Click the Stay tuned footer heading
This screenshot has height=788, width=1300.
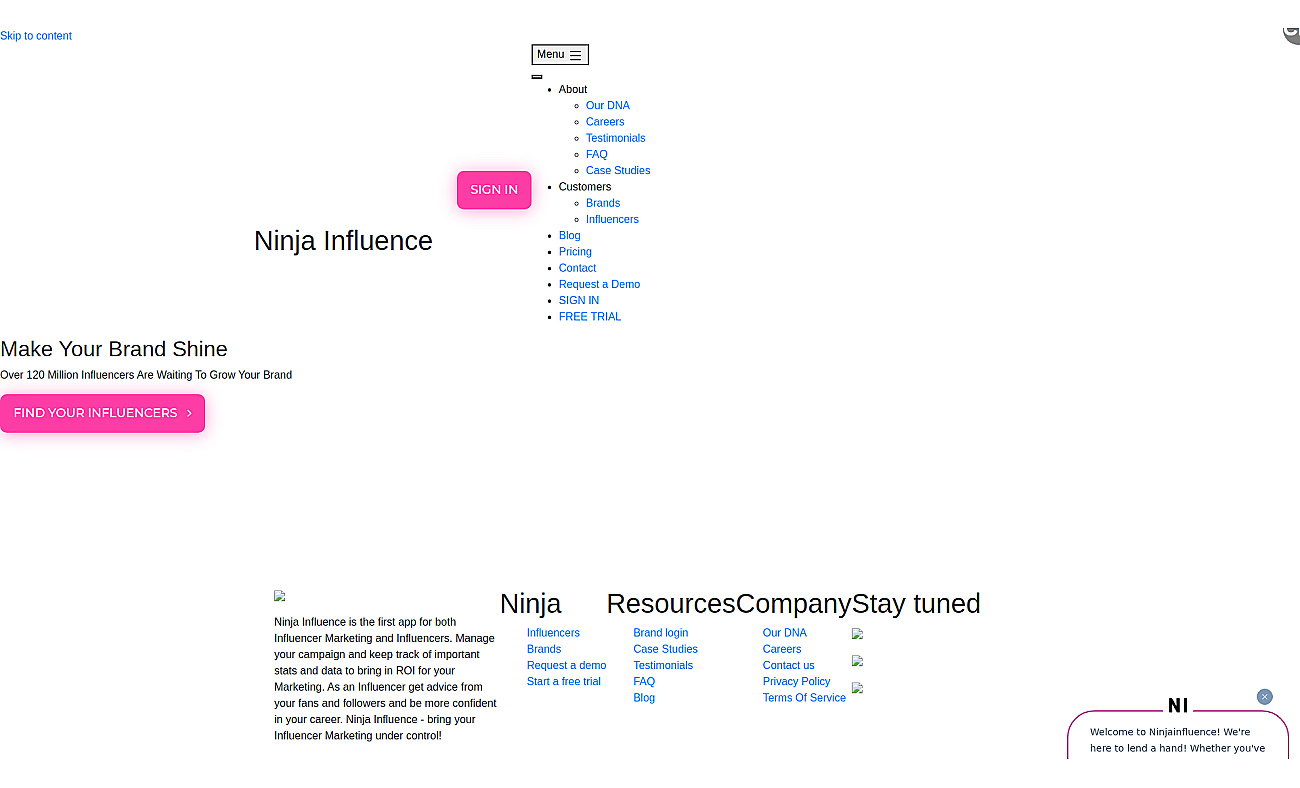[916, 604]
